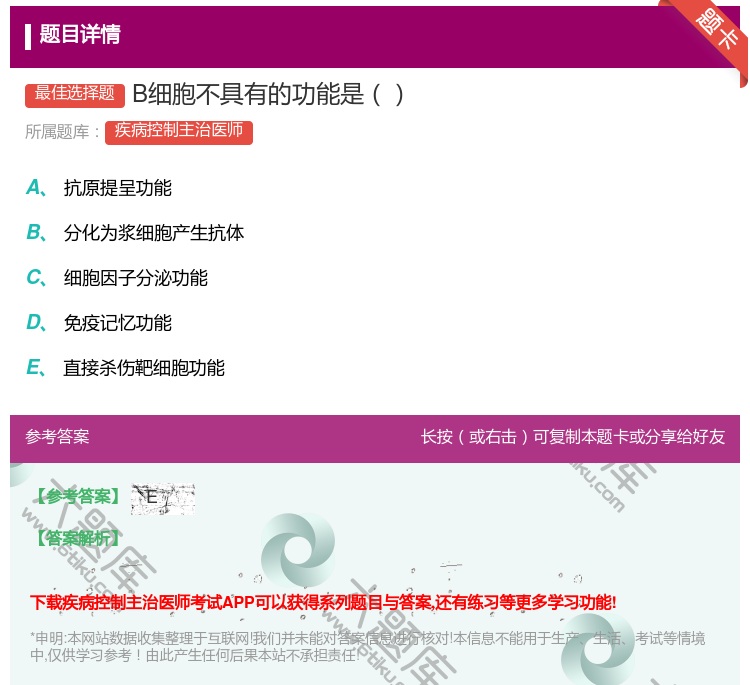Click the 所属题库 label
This screenshot has height=685, width=750.
pos(62,132)
